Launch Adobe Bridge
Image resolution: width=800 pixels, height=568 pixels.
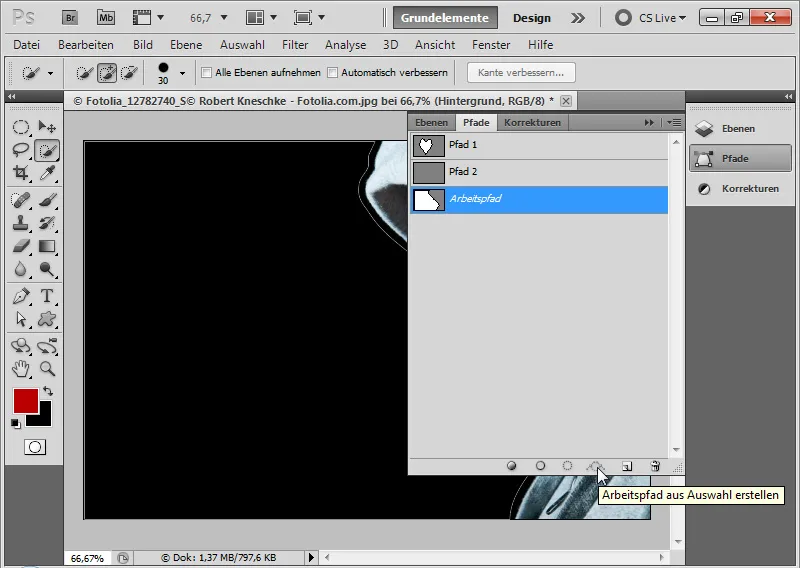pos(70,18)
